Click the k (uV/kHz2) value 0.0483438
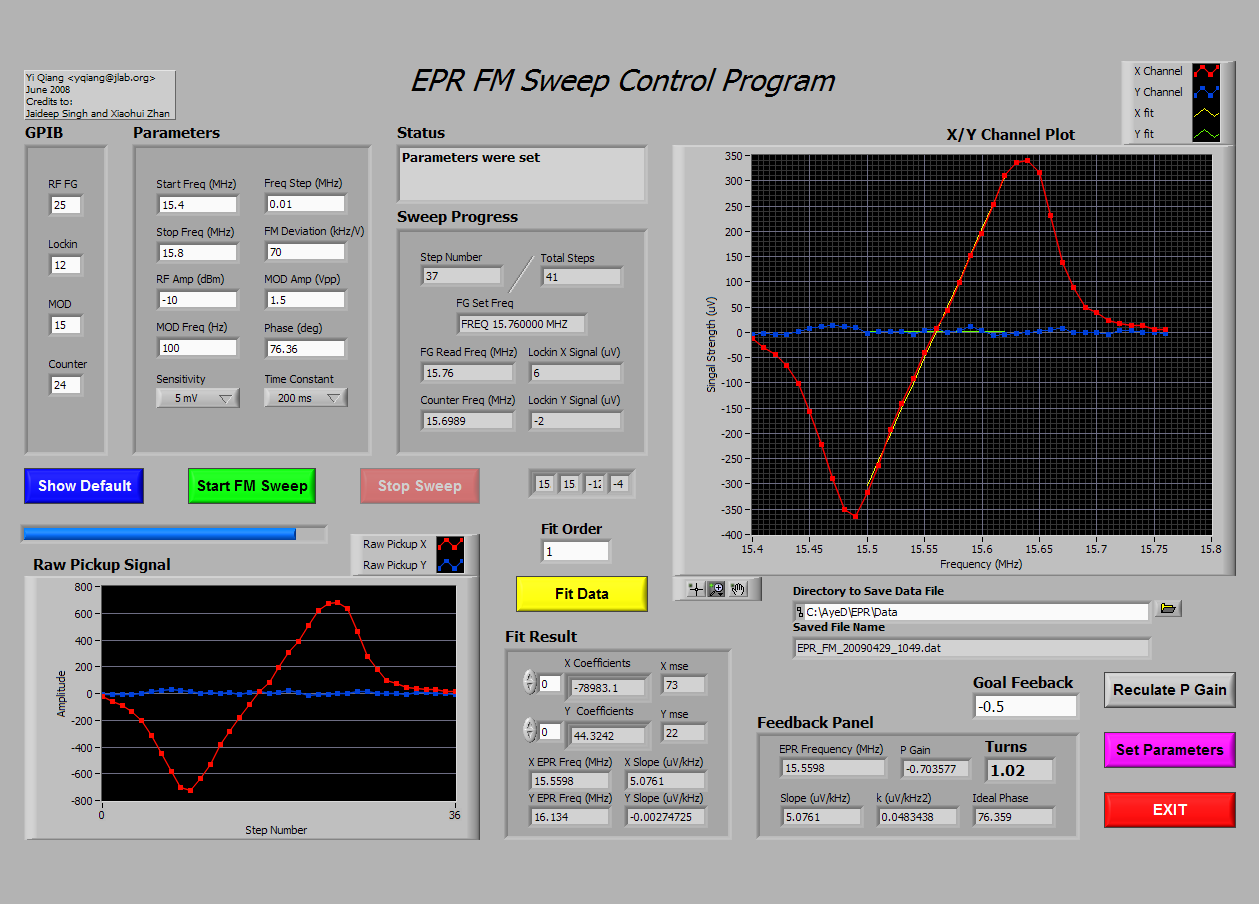Image resolution: width=1259 pixels, height=904 pixels. pyautogui.click(x=918, y=817)
